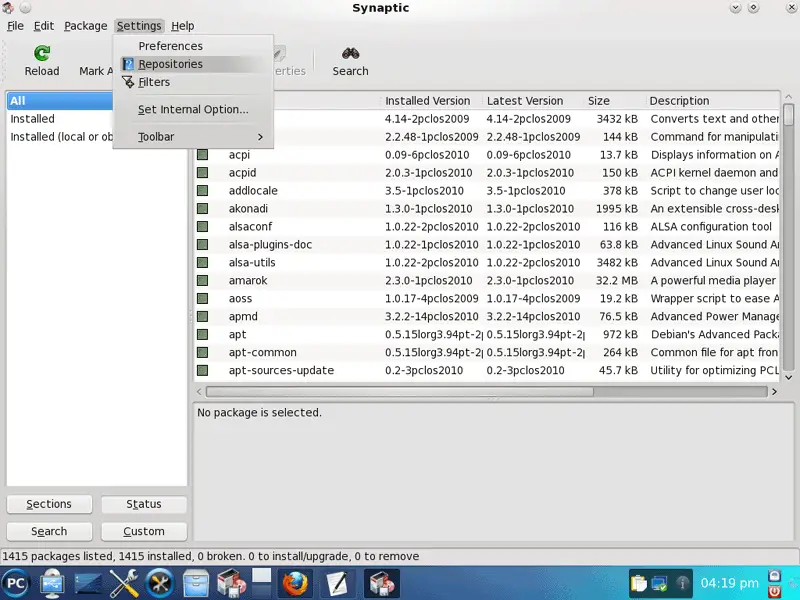Click the Filters funnel icon in menu

tap(128, 82)
